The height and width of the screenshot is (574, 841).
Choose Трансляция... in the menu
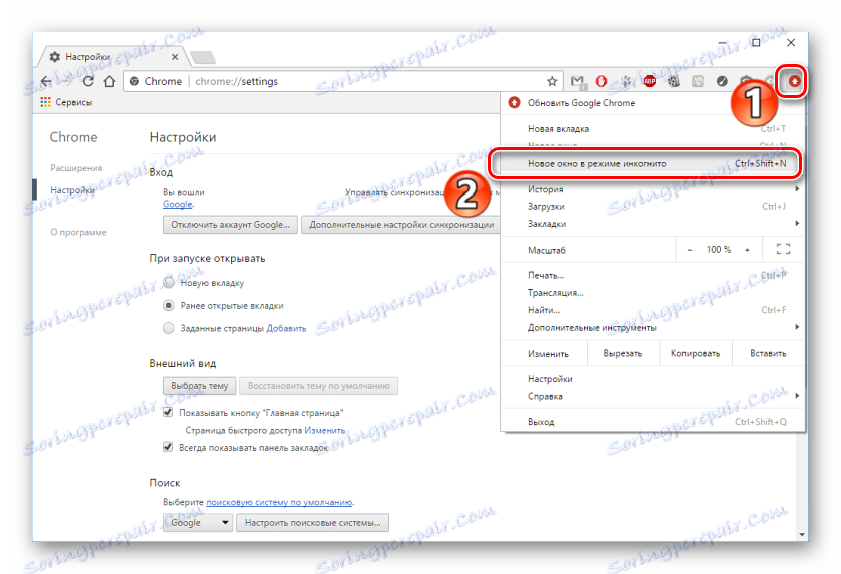[x=653, y=293]
